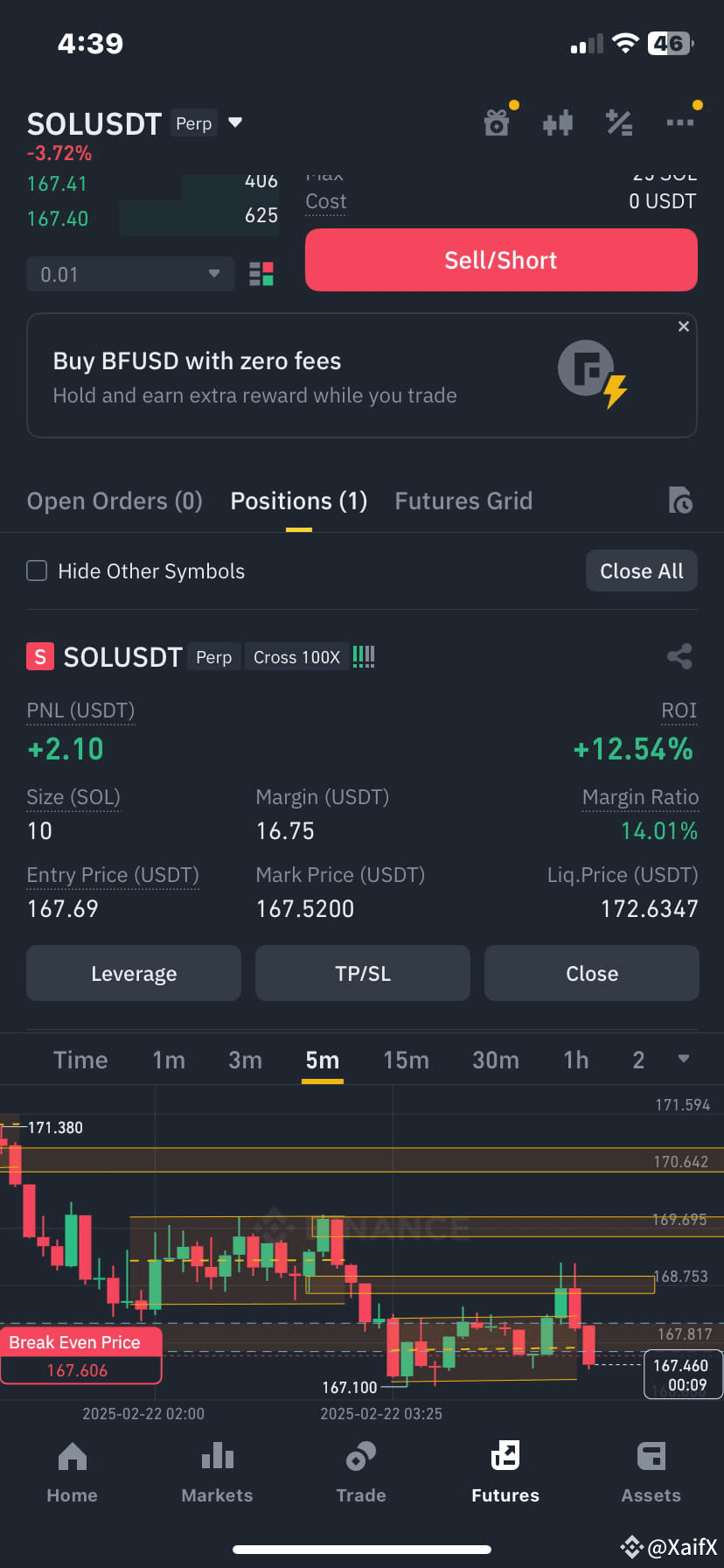Select the 15m chart timeframe
Image resolution: width=724 pixels, height=1568 pixels.
(406, 1060)
